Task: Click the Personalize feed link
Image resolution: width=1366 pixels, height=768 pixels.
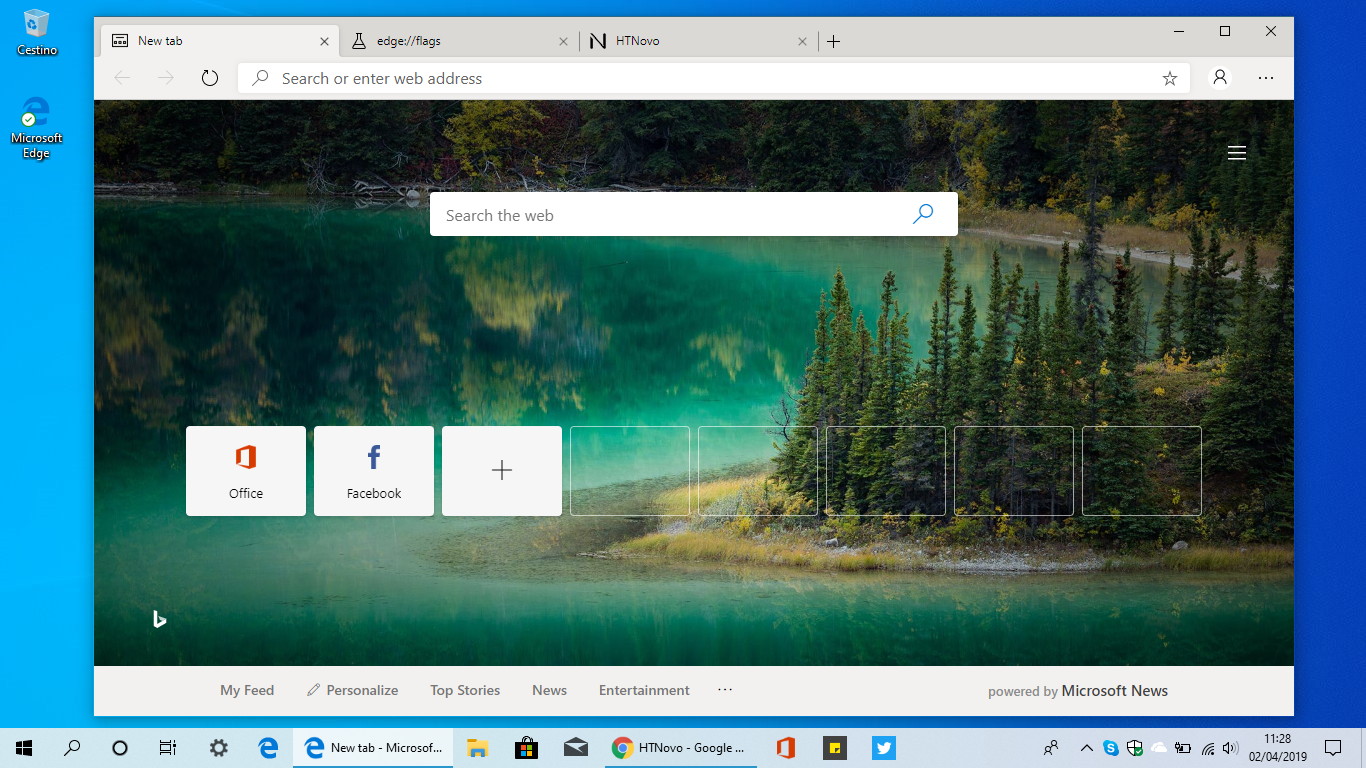Action: (x=352, y=690)
